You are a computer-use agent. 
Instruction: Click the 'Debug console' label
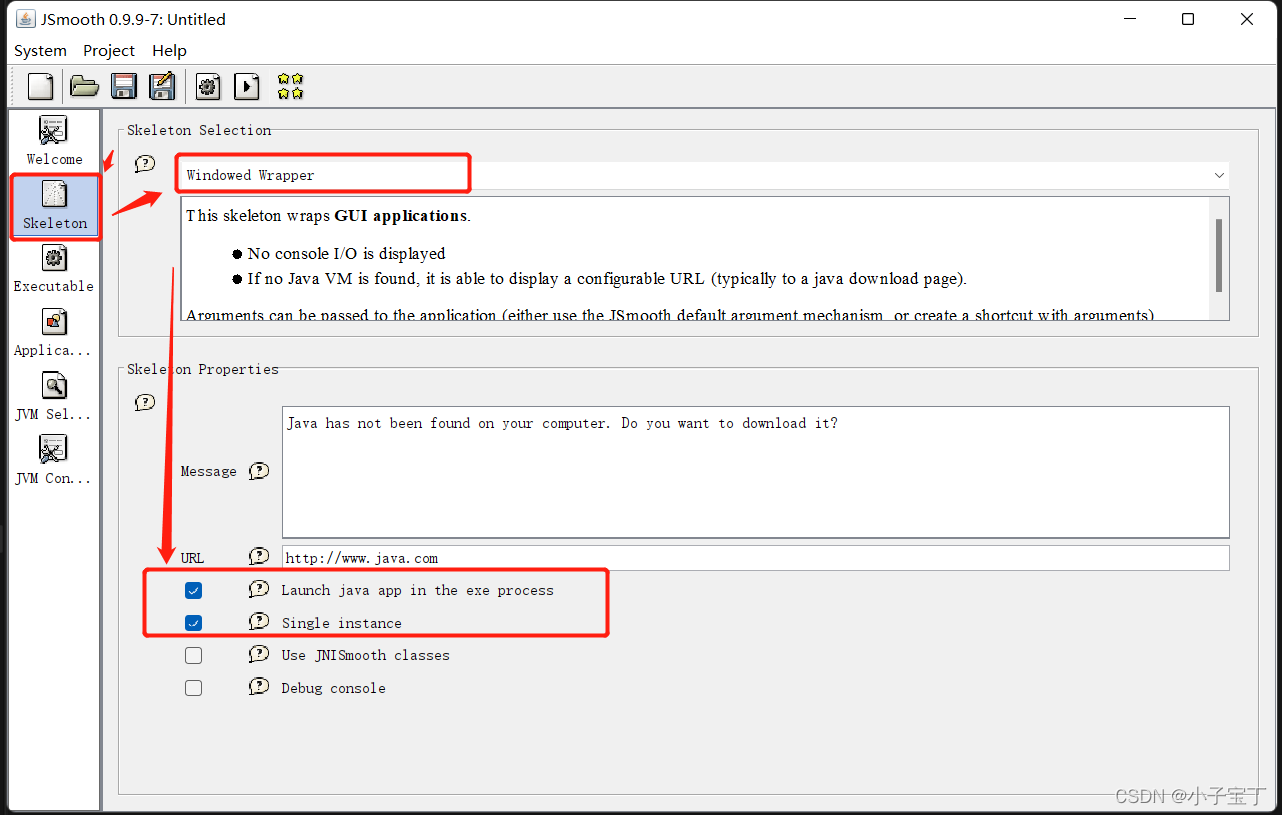pyautogui.click(x=333, y=688)
